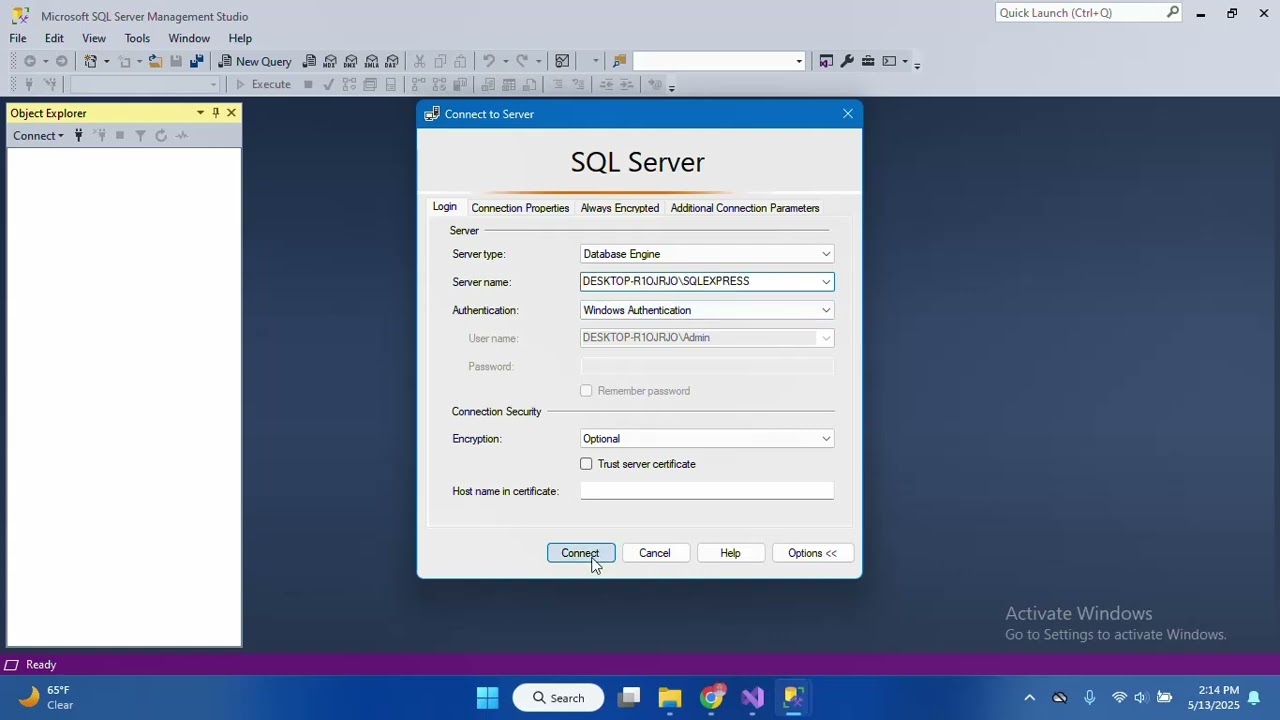Click the Host name in certificate field
1280x720 pixels.
pos(707,491)
